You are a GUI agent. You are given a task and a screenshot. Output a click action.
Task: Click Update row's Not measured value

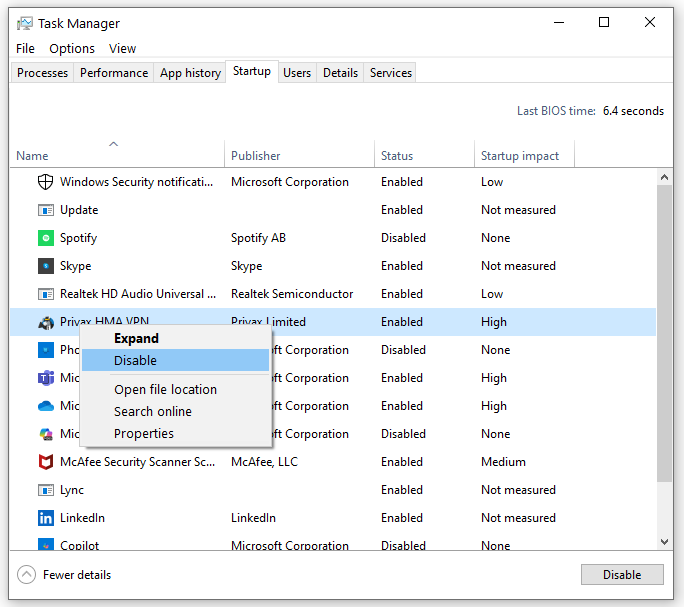(518, 210)
